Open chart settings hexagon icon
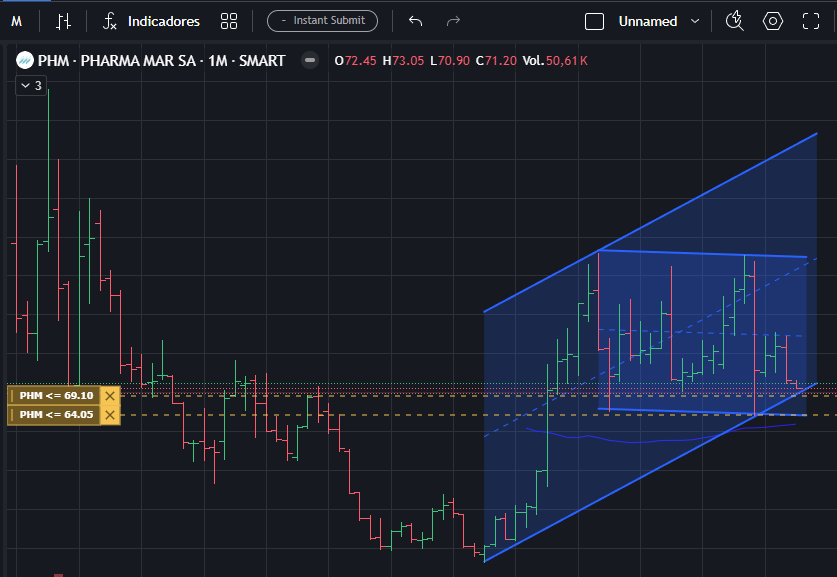Viewport: 837px width, 577px height. 773,21
